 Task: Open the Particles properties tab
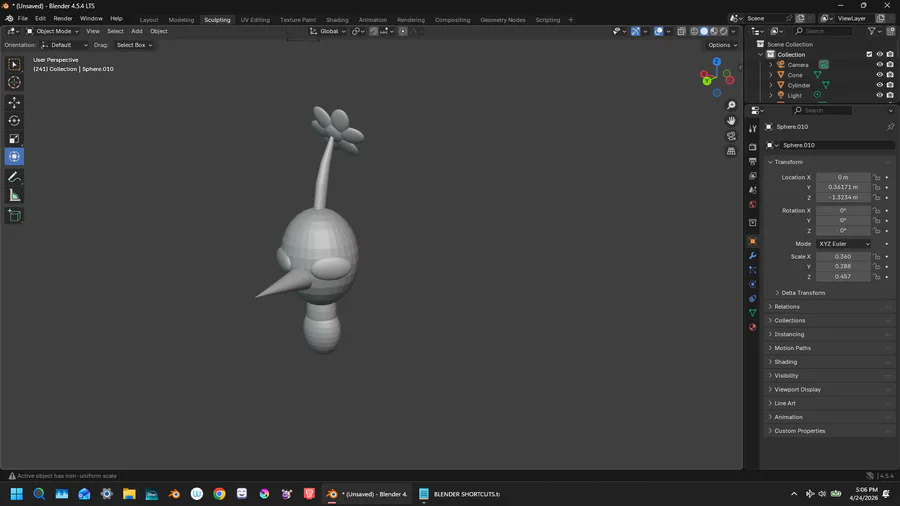click(x=752, y=270)
